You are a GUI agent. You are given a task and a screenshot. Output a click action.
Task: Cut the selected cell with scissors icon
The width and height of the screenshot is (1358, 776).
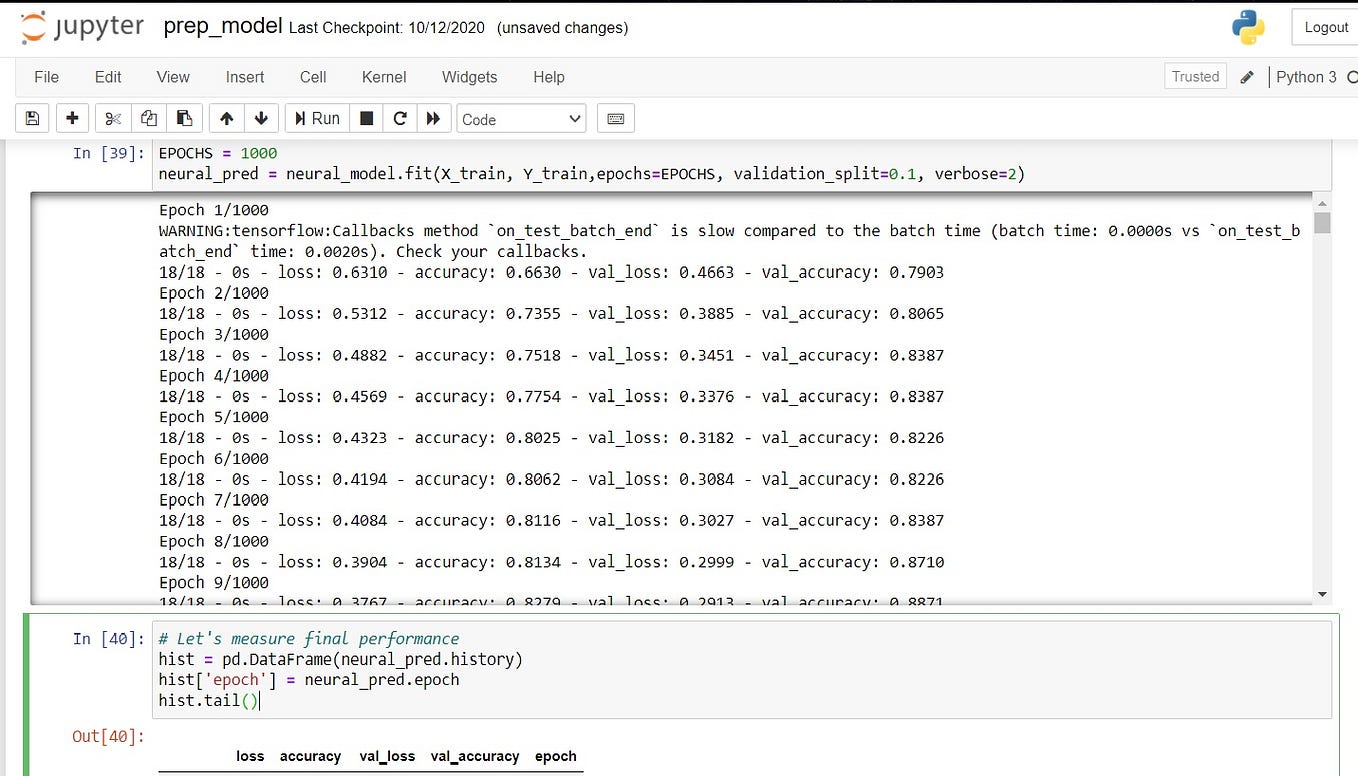click(x=112, y=118)
